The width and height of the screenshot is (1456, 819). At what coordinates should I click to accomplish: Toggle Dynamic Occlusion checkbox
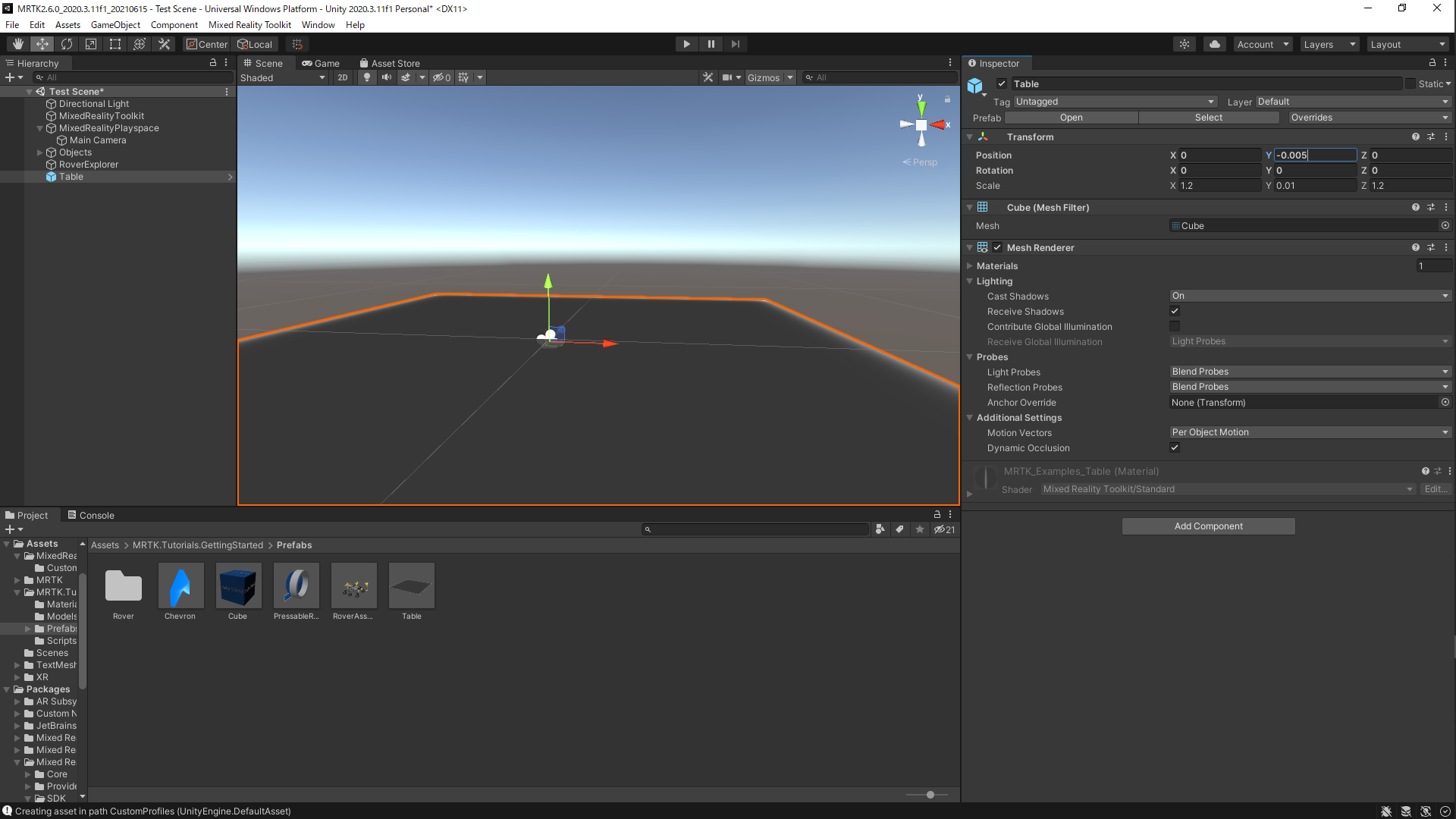(1175, 447)
